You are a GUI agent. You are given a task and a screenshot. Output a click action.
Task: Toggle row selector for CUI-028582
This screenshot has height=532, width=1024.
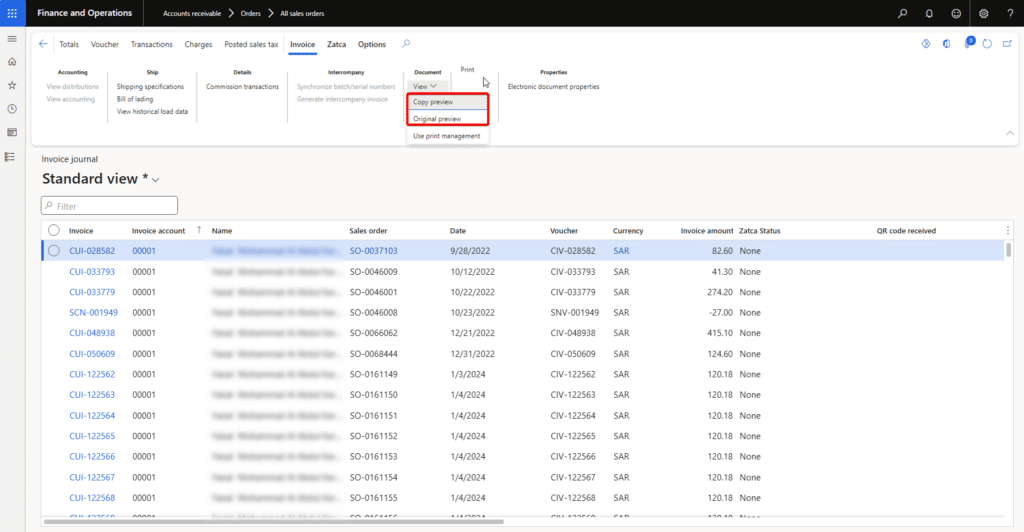(x=54, y=251)
